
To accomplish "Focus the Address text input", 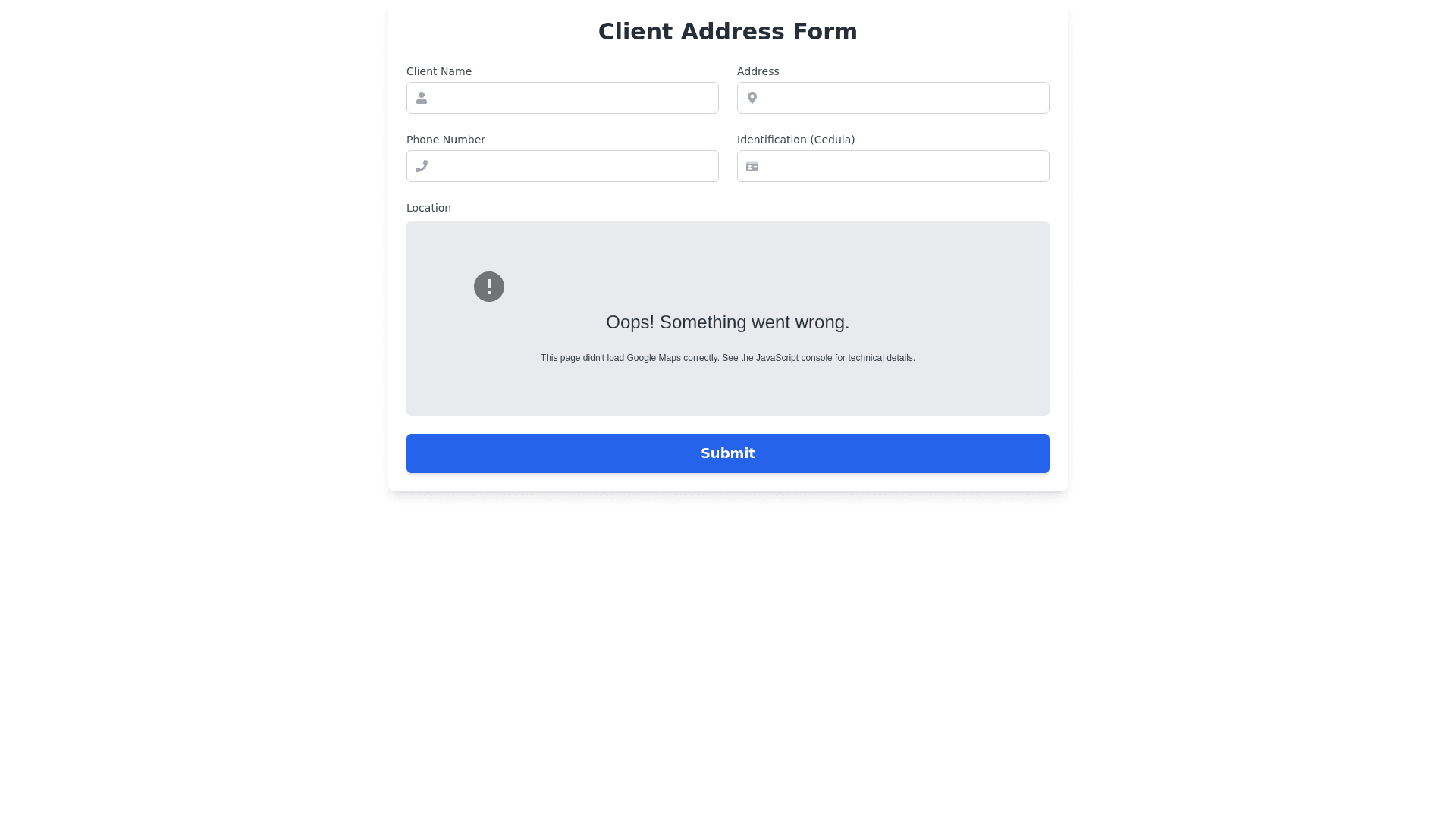I will click(x=902, y=98).
